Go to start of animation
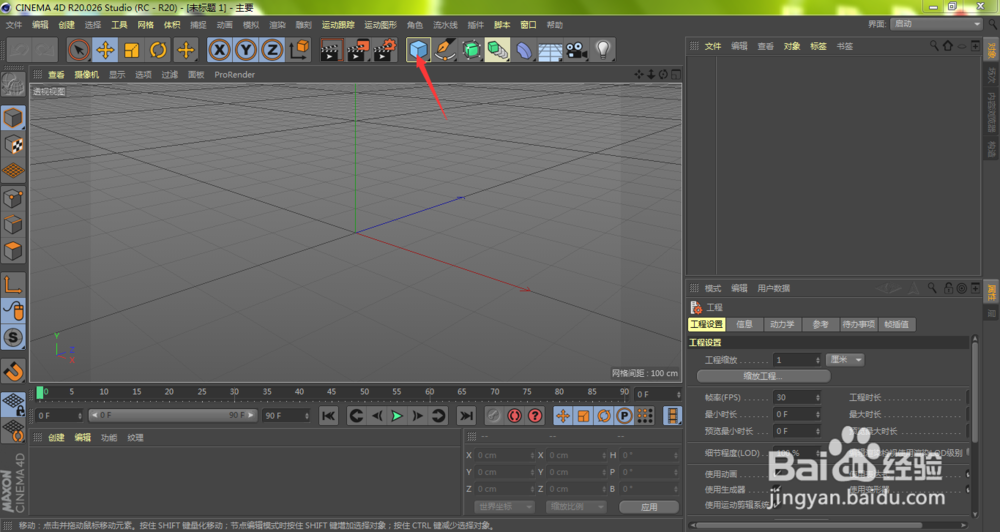Image resolution: width=1000 pixels, height=532 pixels. pos(328,416)
